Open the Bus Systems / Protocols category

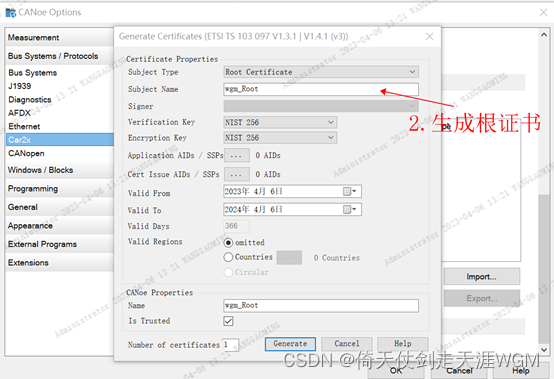[x=59, y=56]
